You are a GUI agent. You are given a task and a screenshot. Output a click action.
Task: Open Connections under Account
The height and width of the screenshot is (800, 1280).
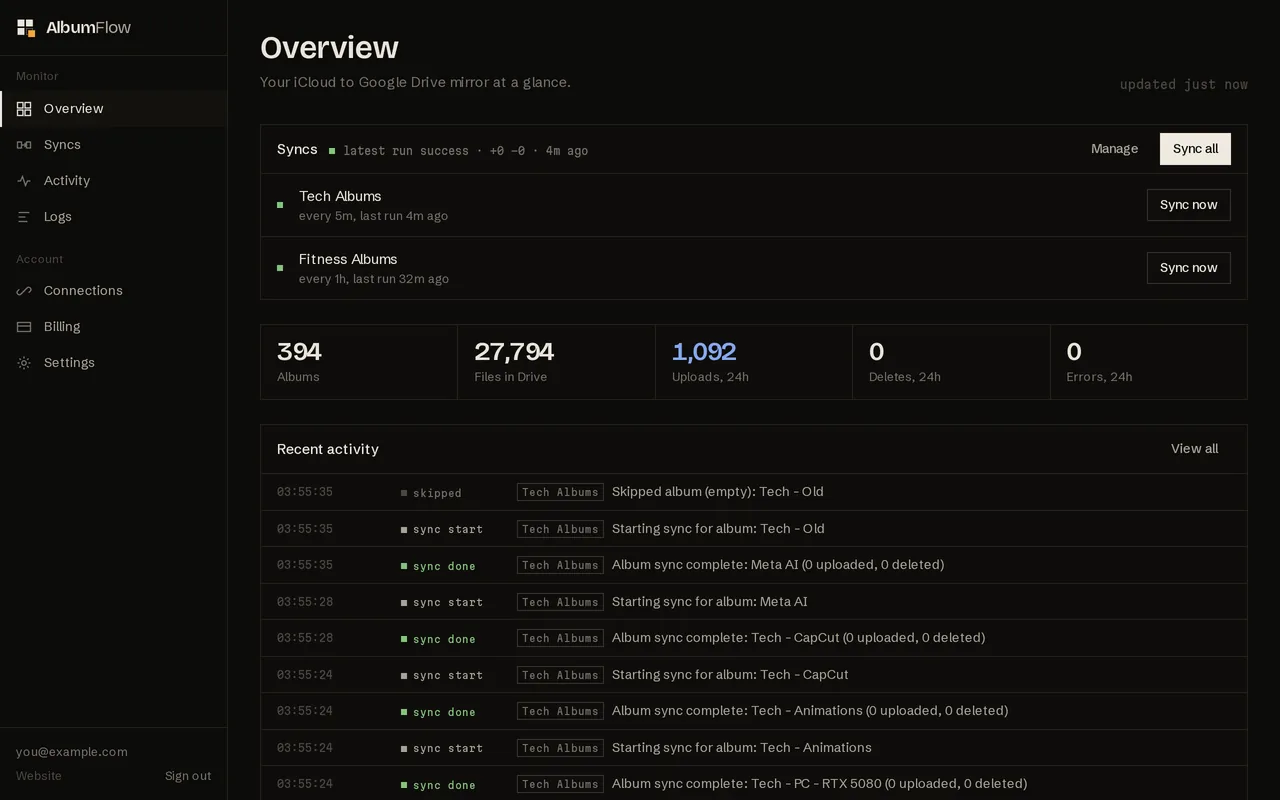[114, 291]
